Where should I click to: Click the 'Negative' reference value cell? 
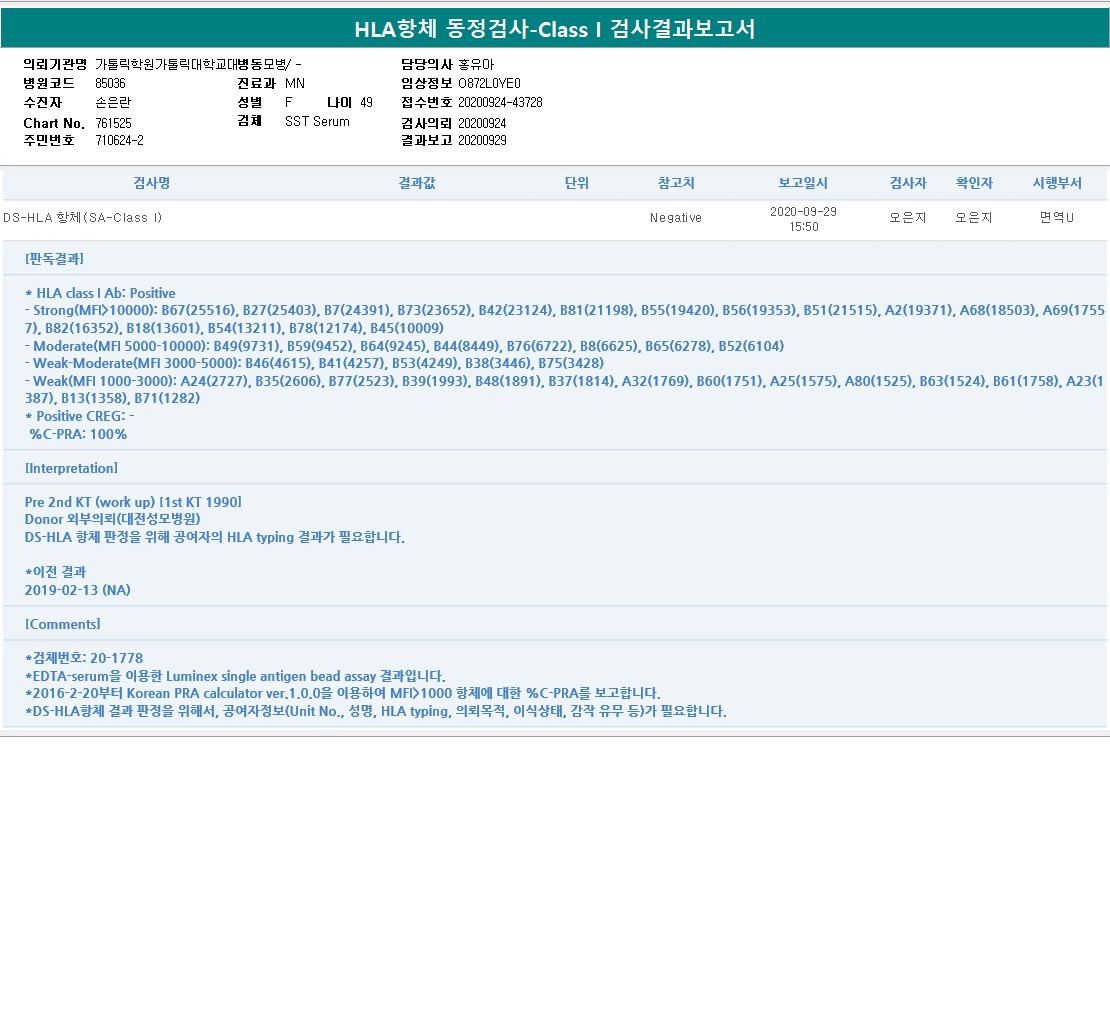[676, 217]
